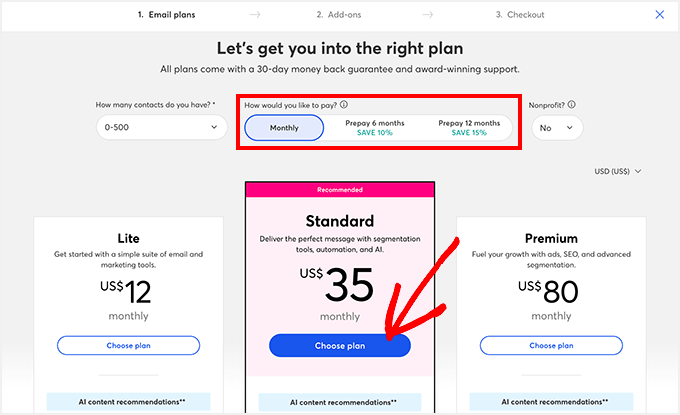Click the info icon beside the Nonprofit label

point(572,104)
